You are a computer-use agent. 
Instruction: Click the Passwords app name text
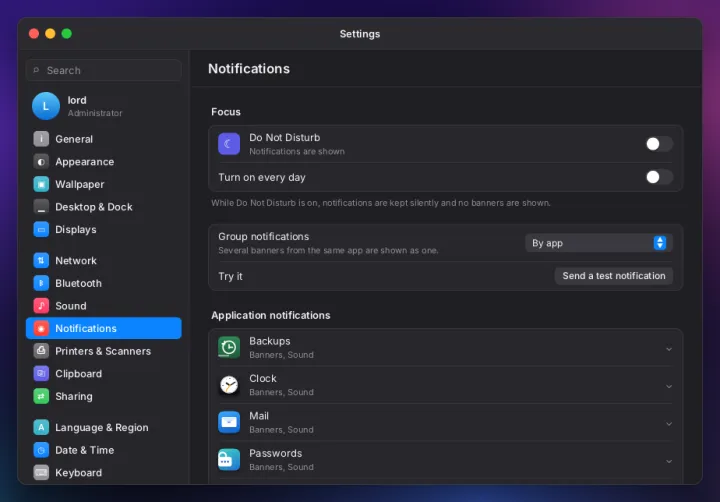tap(276, 453)
